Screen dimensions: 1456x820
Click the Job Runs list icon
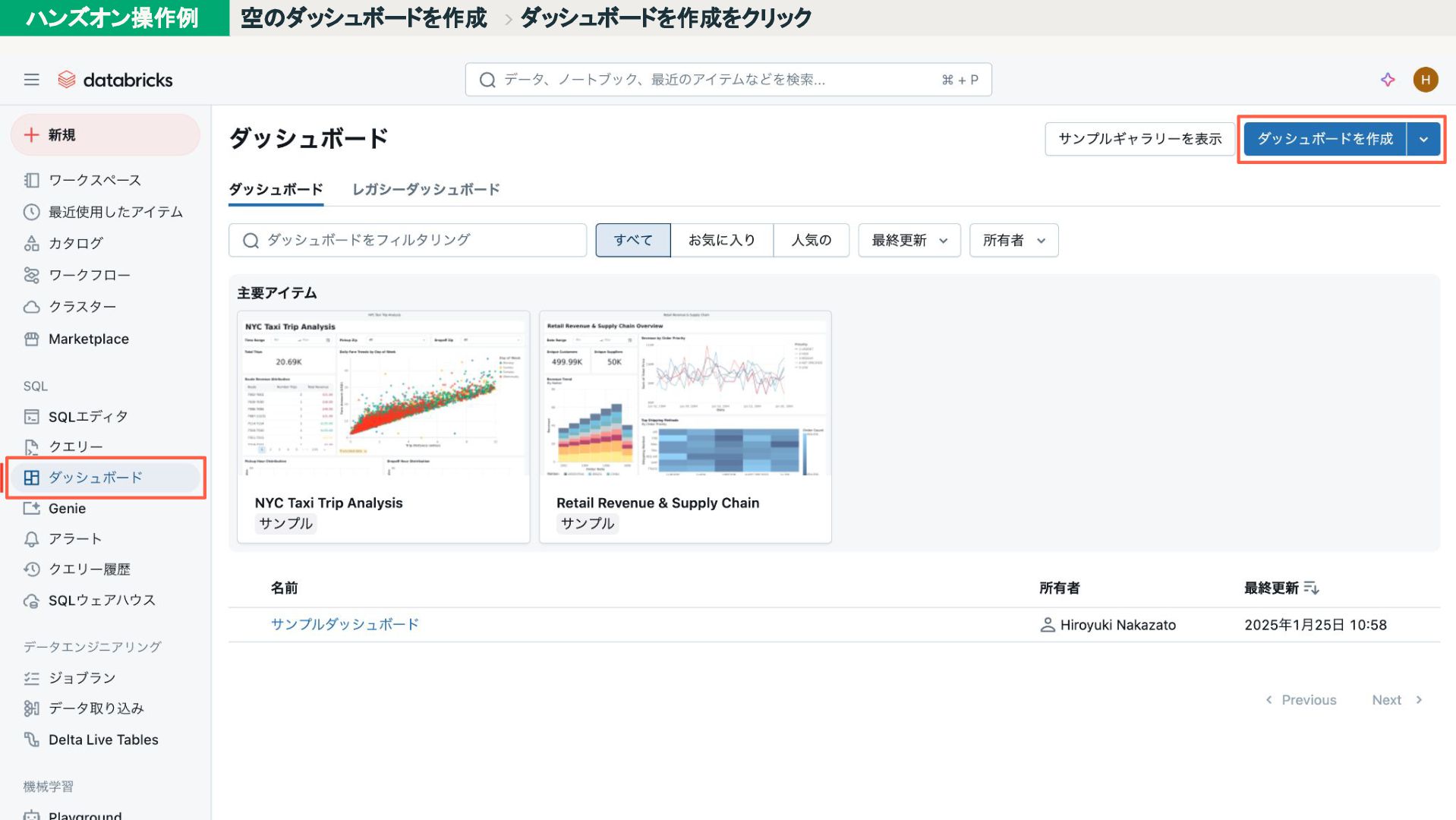31,678
